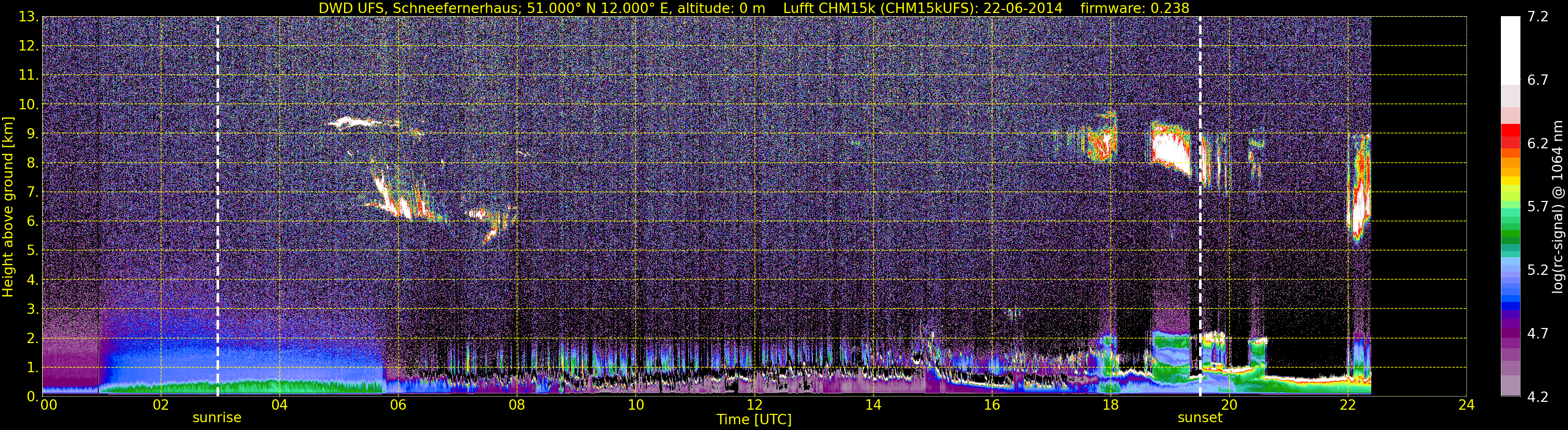Click the time axis tick '04'
This screenshot has width=1568, height=430.
(x=279, y=405)
